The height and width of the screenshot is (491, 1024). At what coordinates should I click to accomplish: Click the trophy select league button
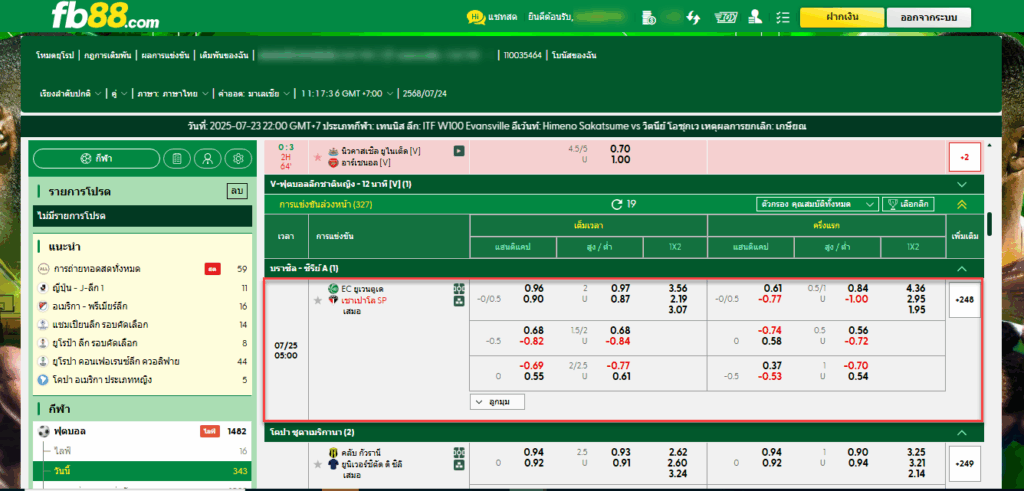coord(908,204)
